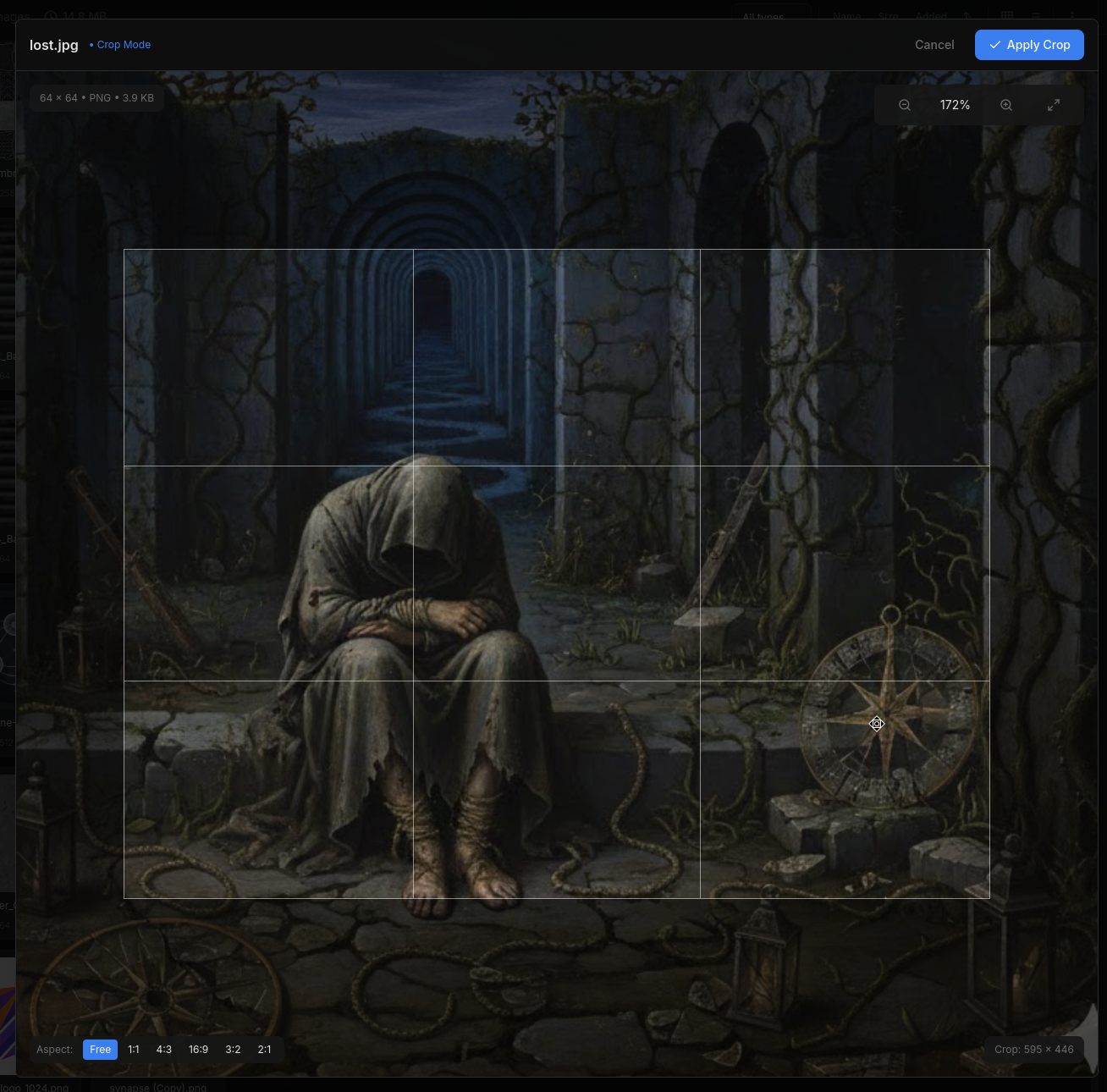Image resolution: width=1107 pixels, height=1092 pixels.
Task: Toggle the sort direction arrow beside Added
Action: [x=966, y=16]
